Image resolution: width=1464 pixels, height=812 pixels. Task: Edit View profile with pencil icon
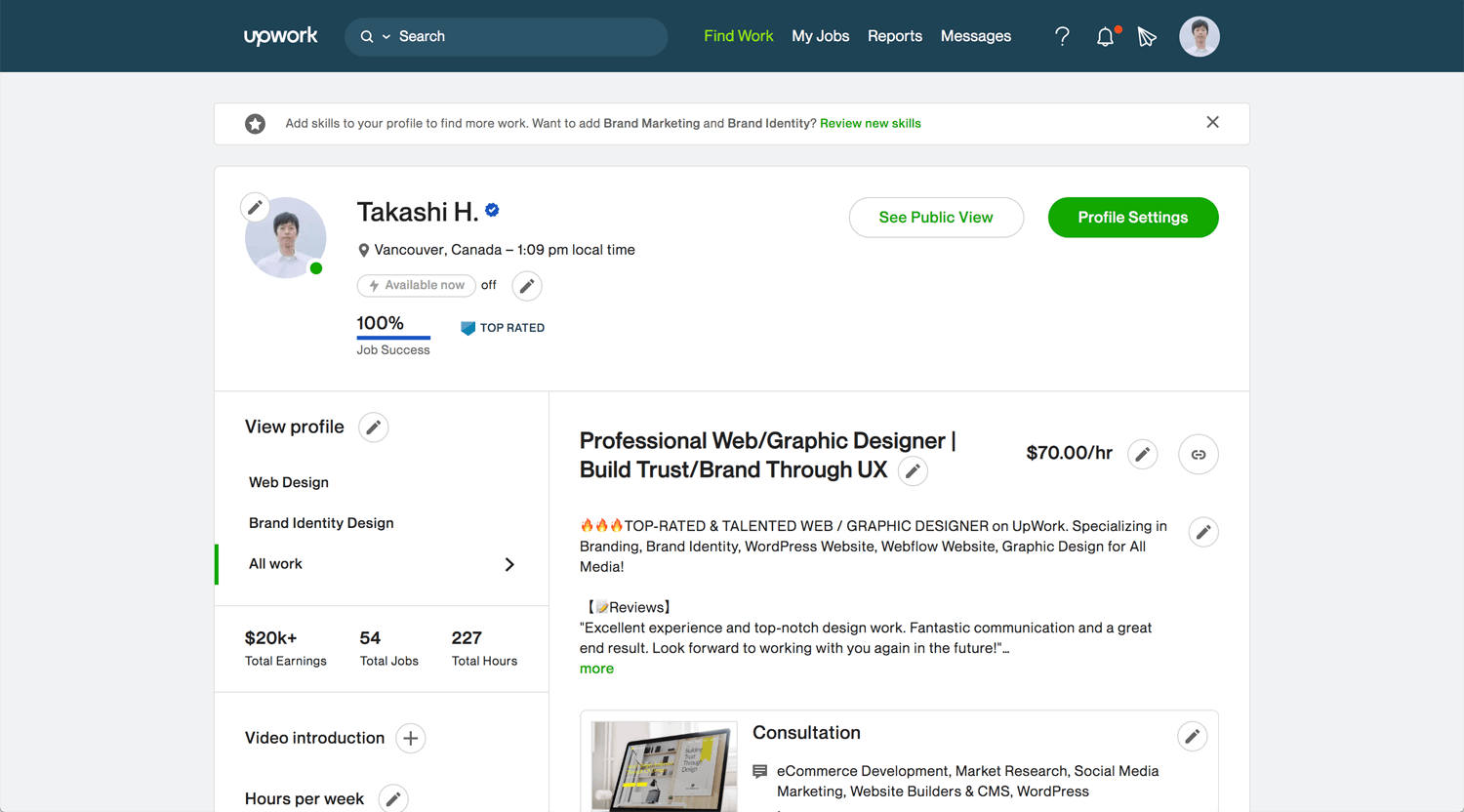373,427
